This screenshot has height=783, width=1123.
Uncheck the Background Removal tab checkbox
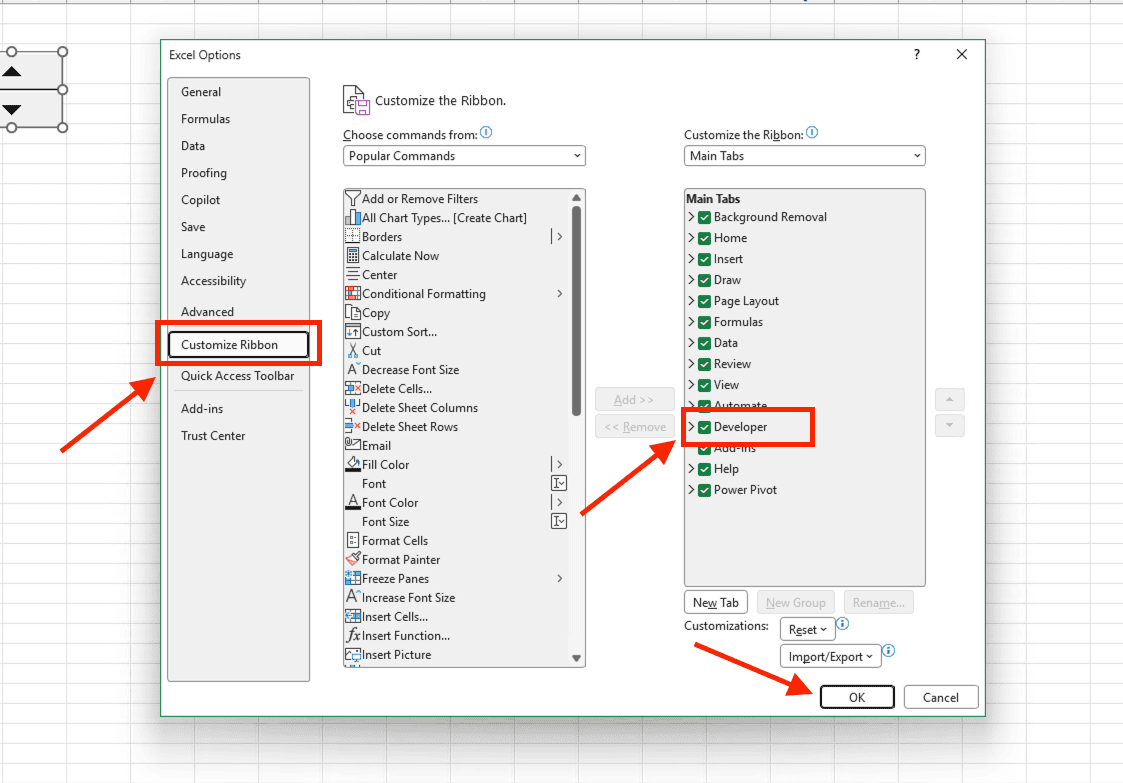705,217
